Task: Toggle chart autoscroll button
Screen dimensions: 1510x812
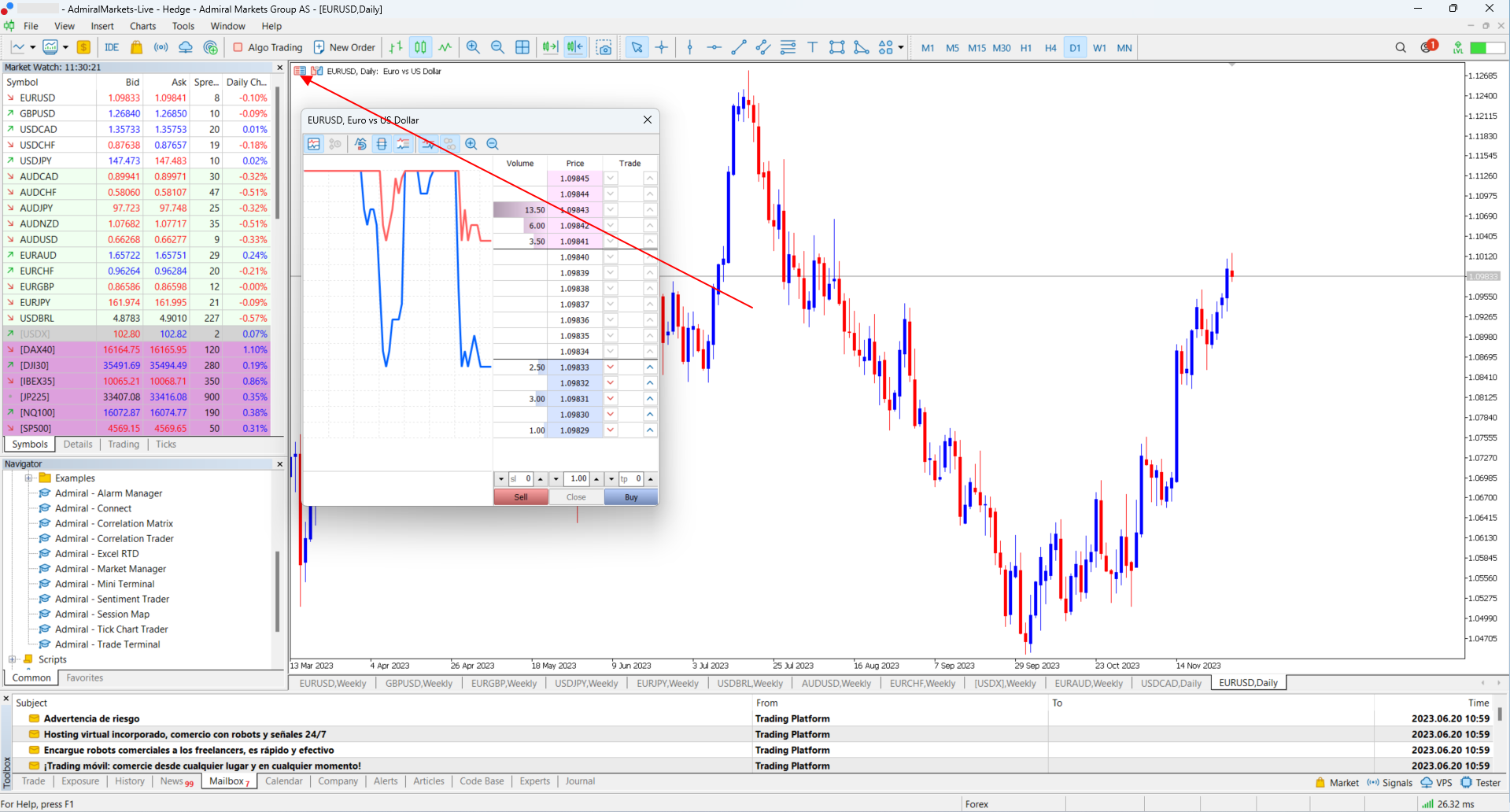Action: [550, 47]
